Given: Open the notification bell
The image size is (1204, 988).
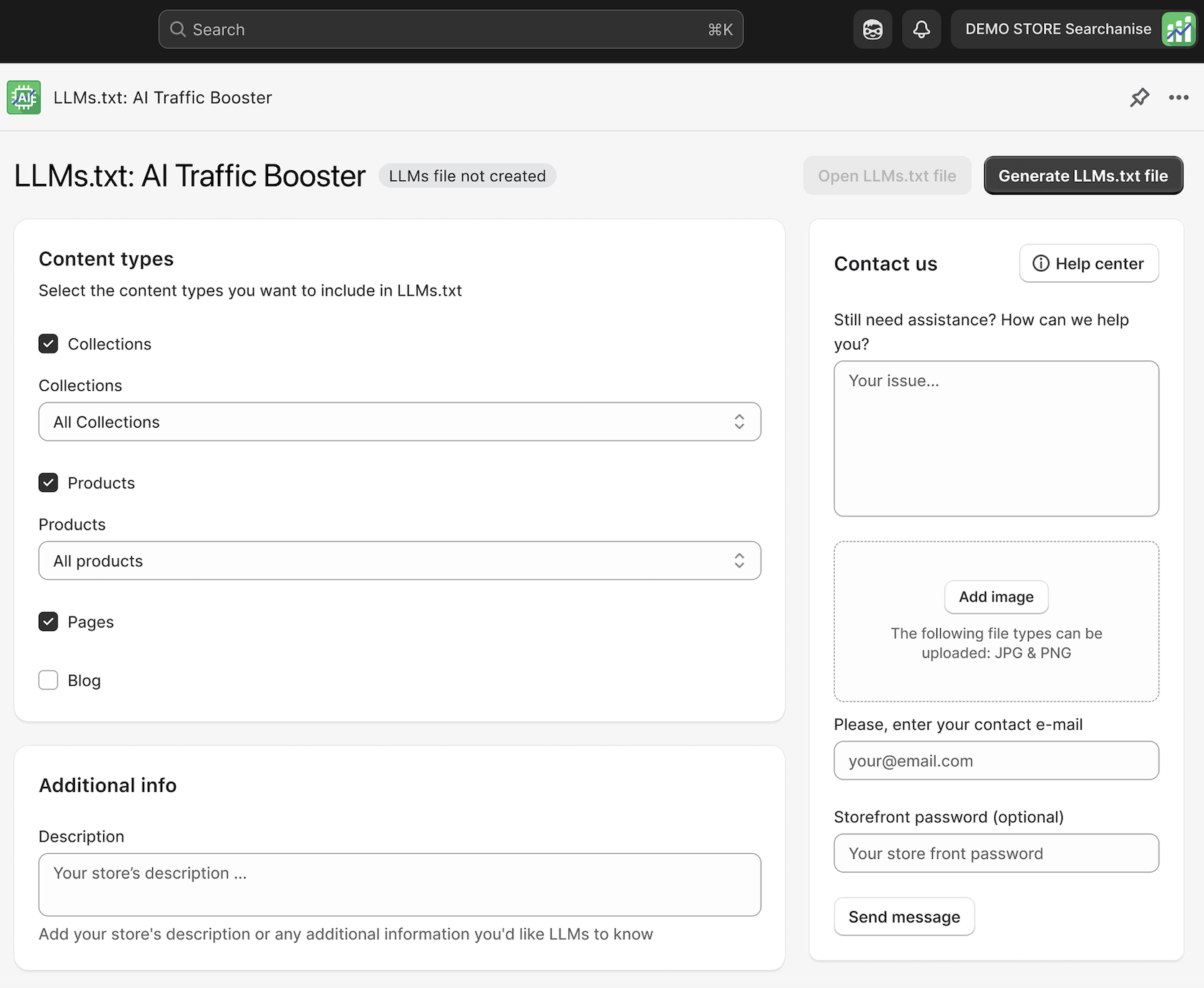Looking at the screenshot, I should tap(921, 29).
